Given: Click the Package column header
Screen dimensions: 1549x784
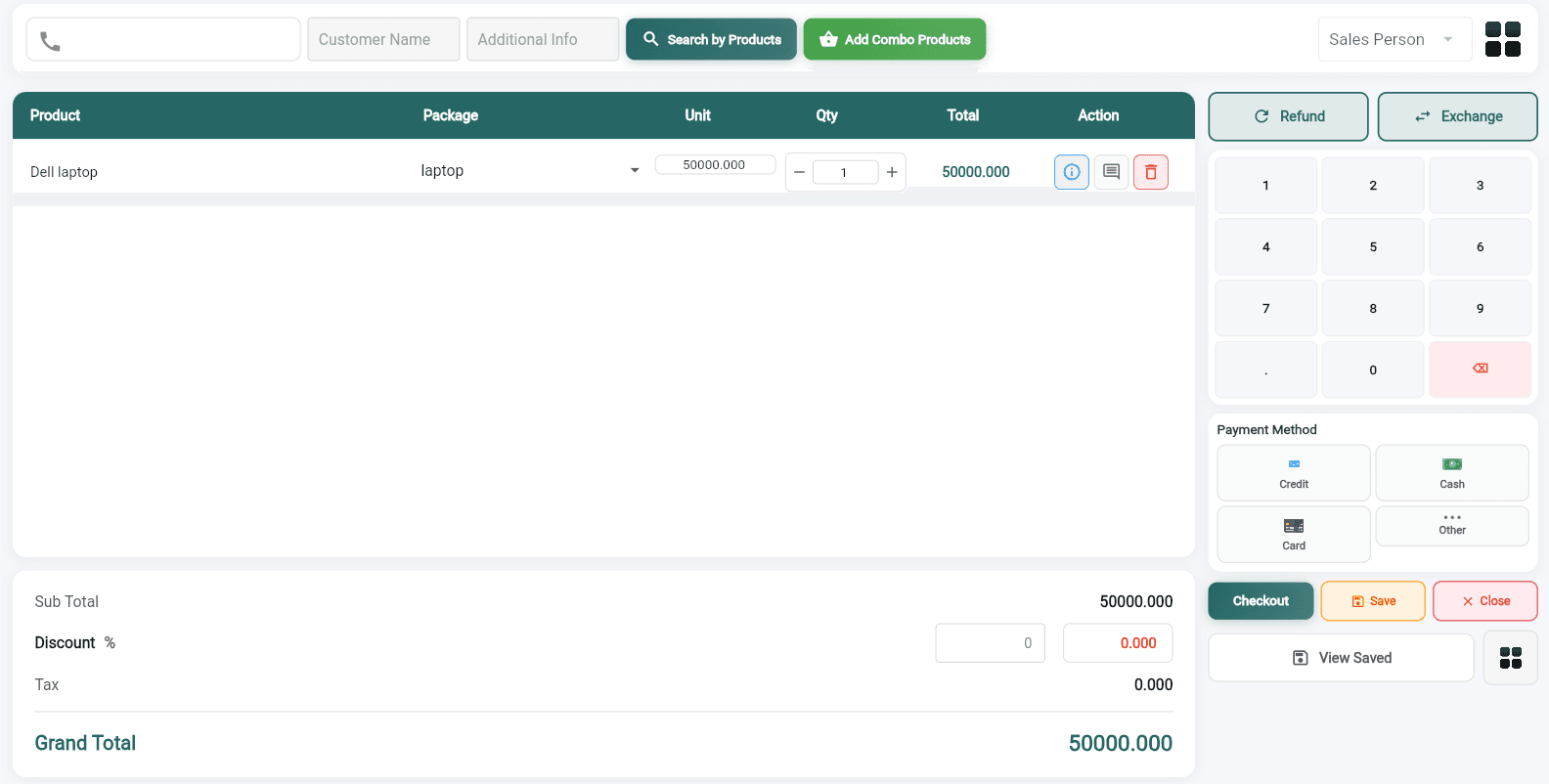Looking at the screenshot, I should 451,115.
